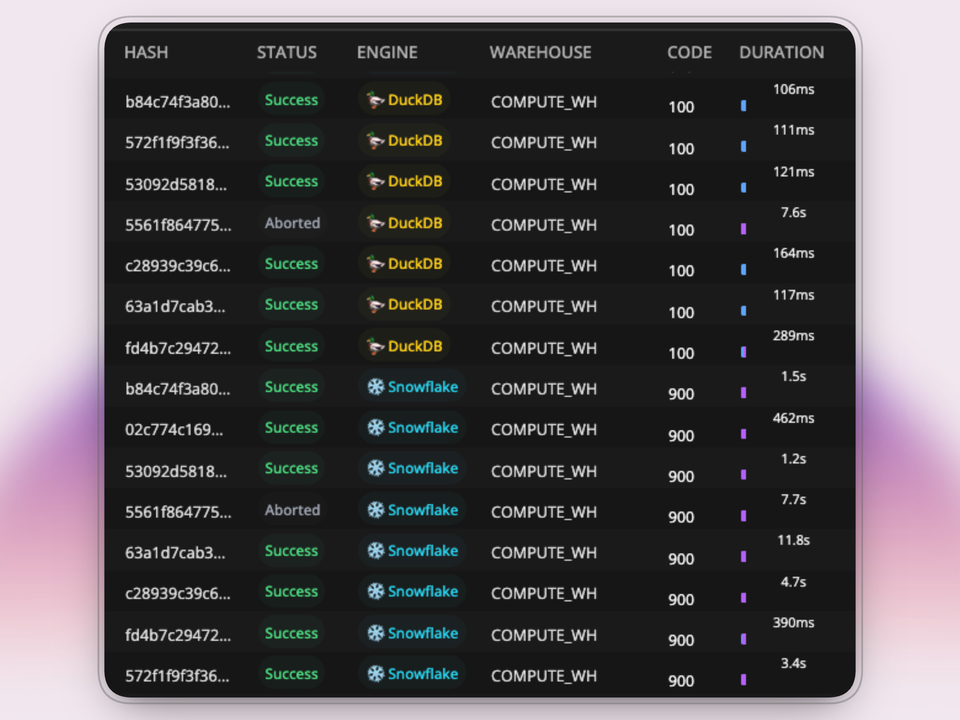Select the WAREHOUSE column header
The width and height of the screenshot is (960, 720).
(540, 52)
